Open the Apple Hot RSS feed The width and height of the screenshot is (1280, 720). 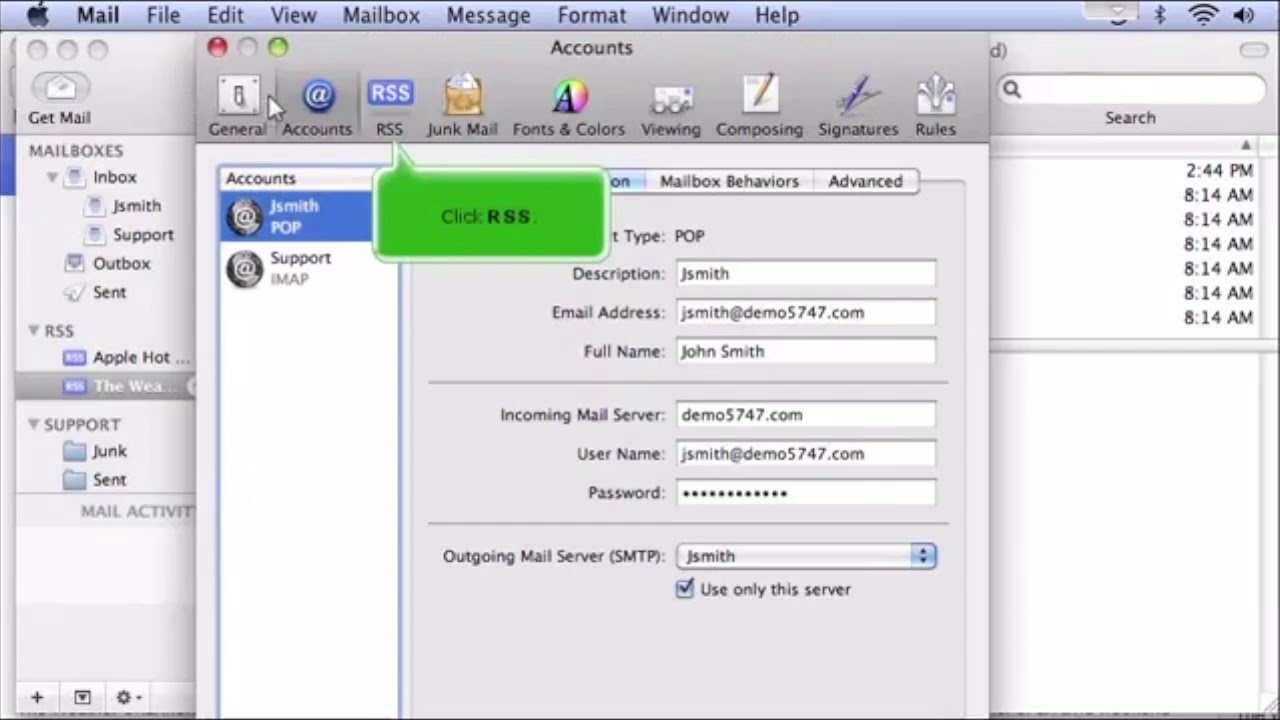tap(126, 357)
